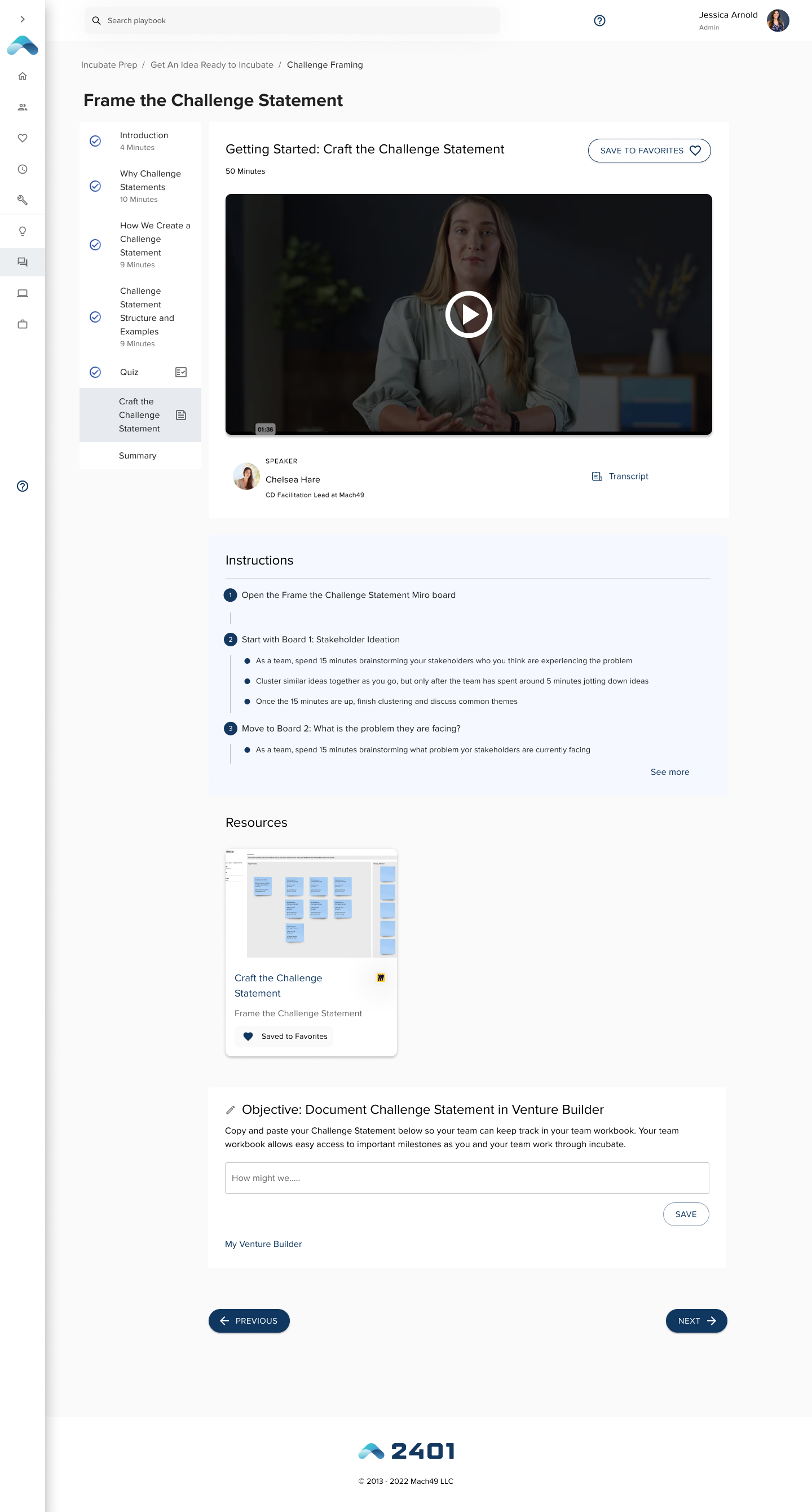Open My Venture Builder link

(263, 1244)
